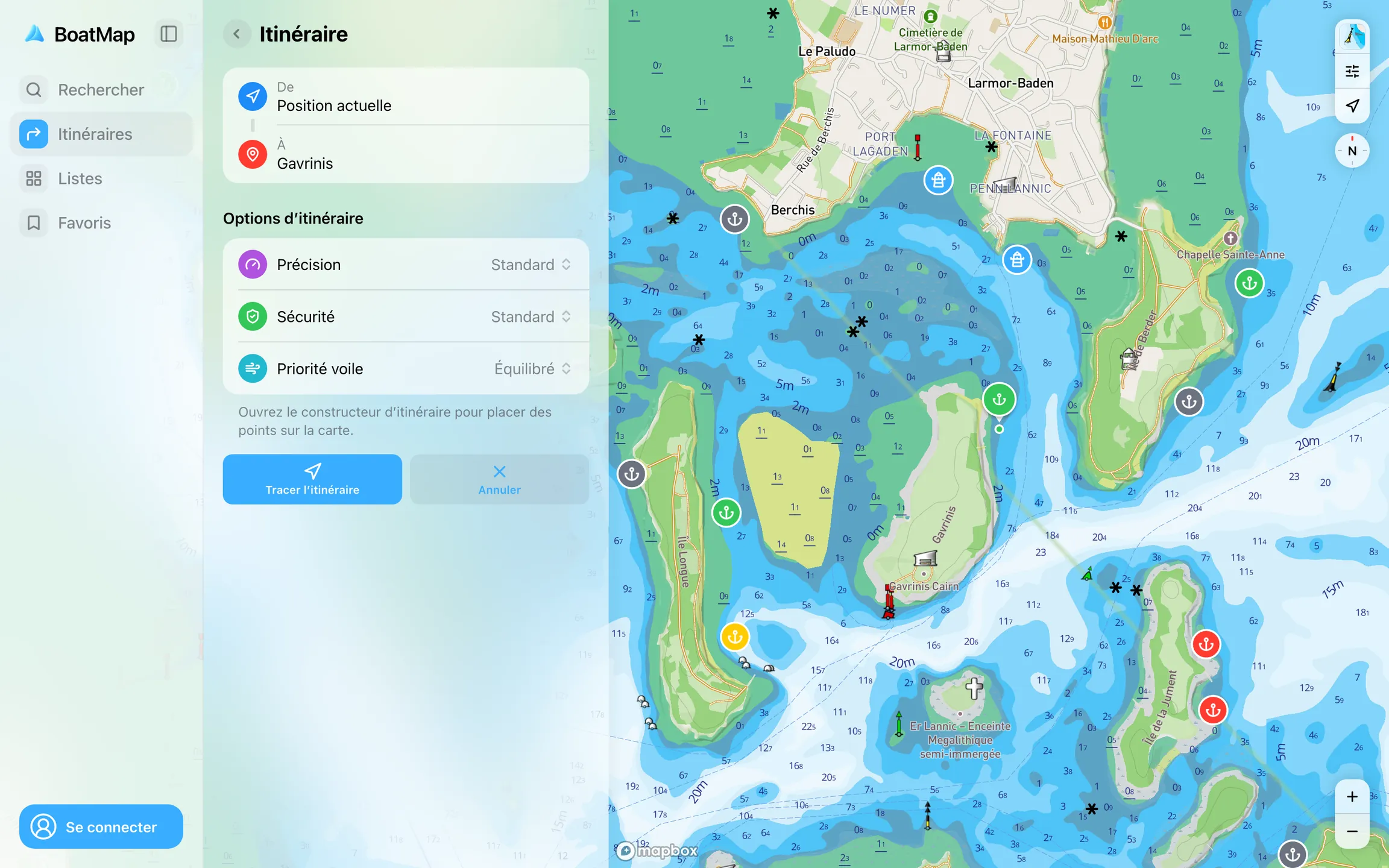
Task: Click the red beacon at Gavrinis south tip
Action: (x=889, y=602)
